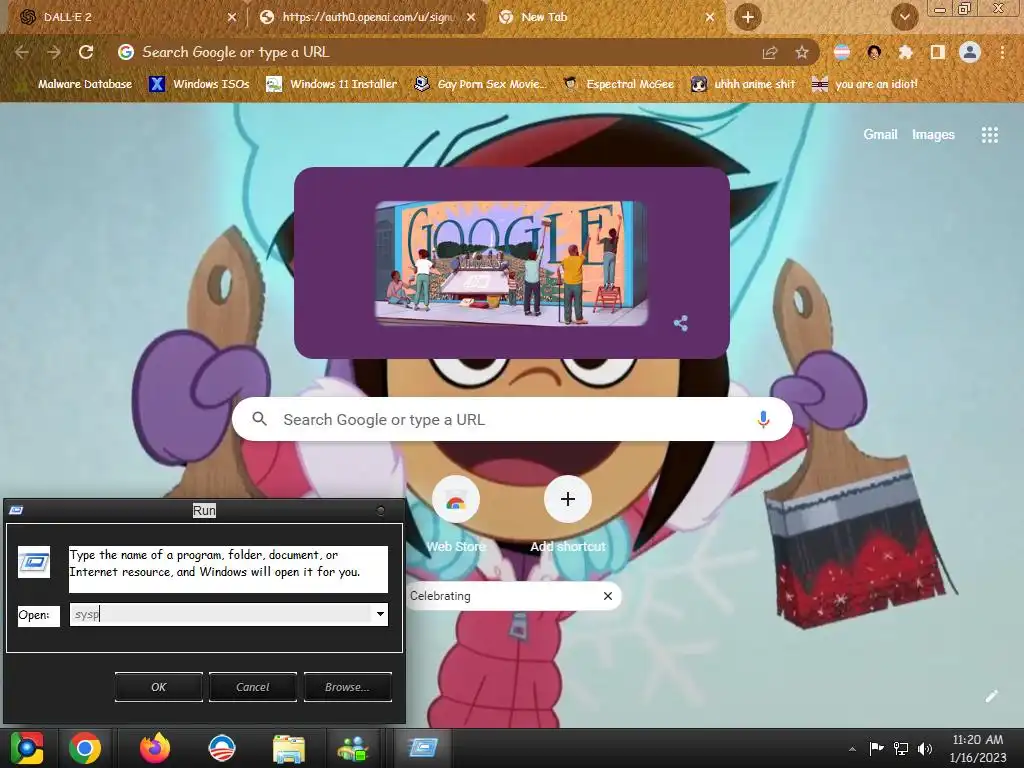Open the Google apps grid
The image size is (1024, 768).
tap(989, 135)
